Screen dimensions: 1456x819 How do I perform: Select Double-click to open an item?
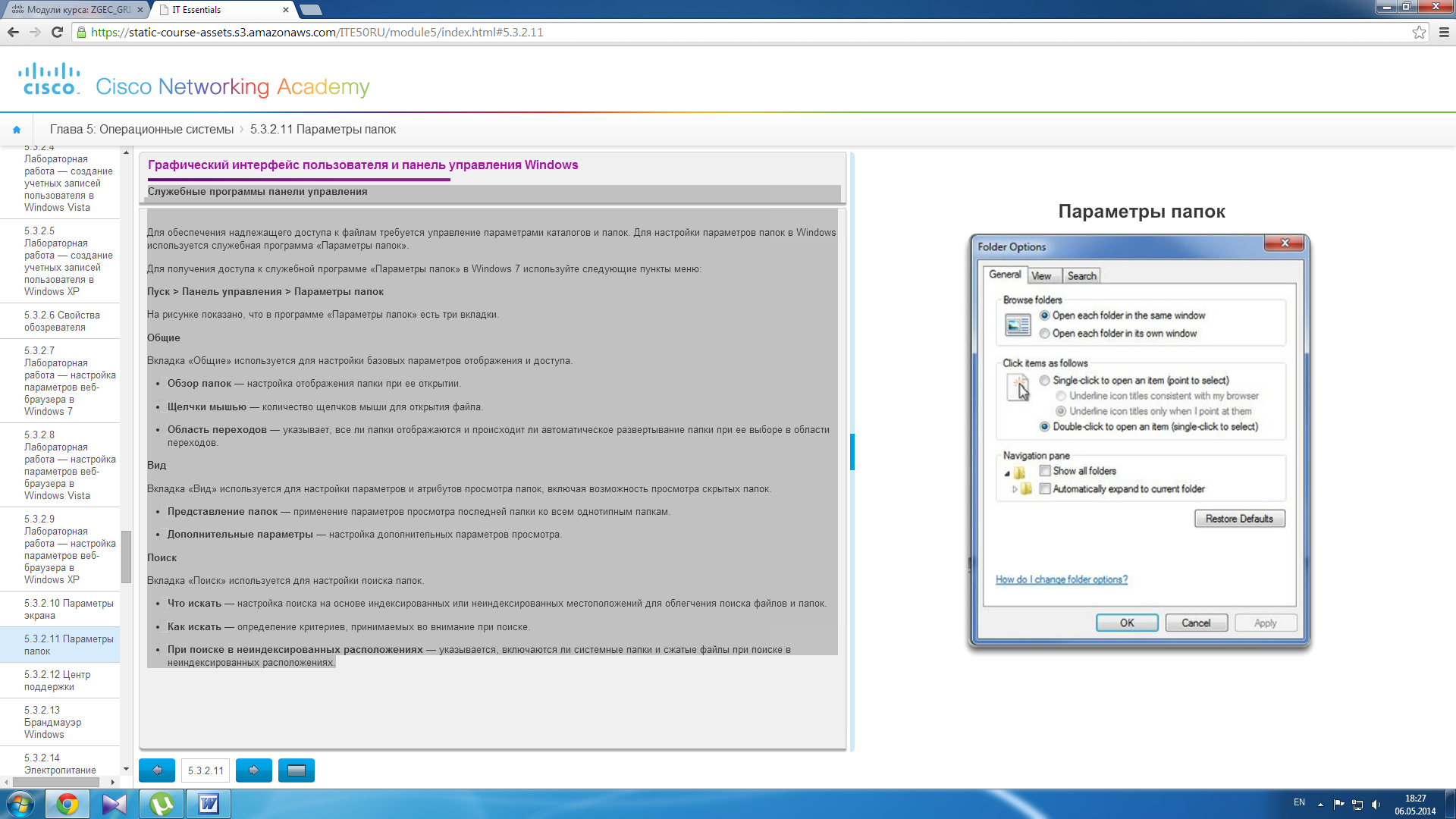[x=1045, y=427]
